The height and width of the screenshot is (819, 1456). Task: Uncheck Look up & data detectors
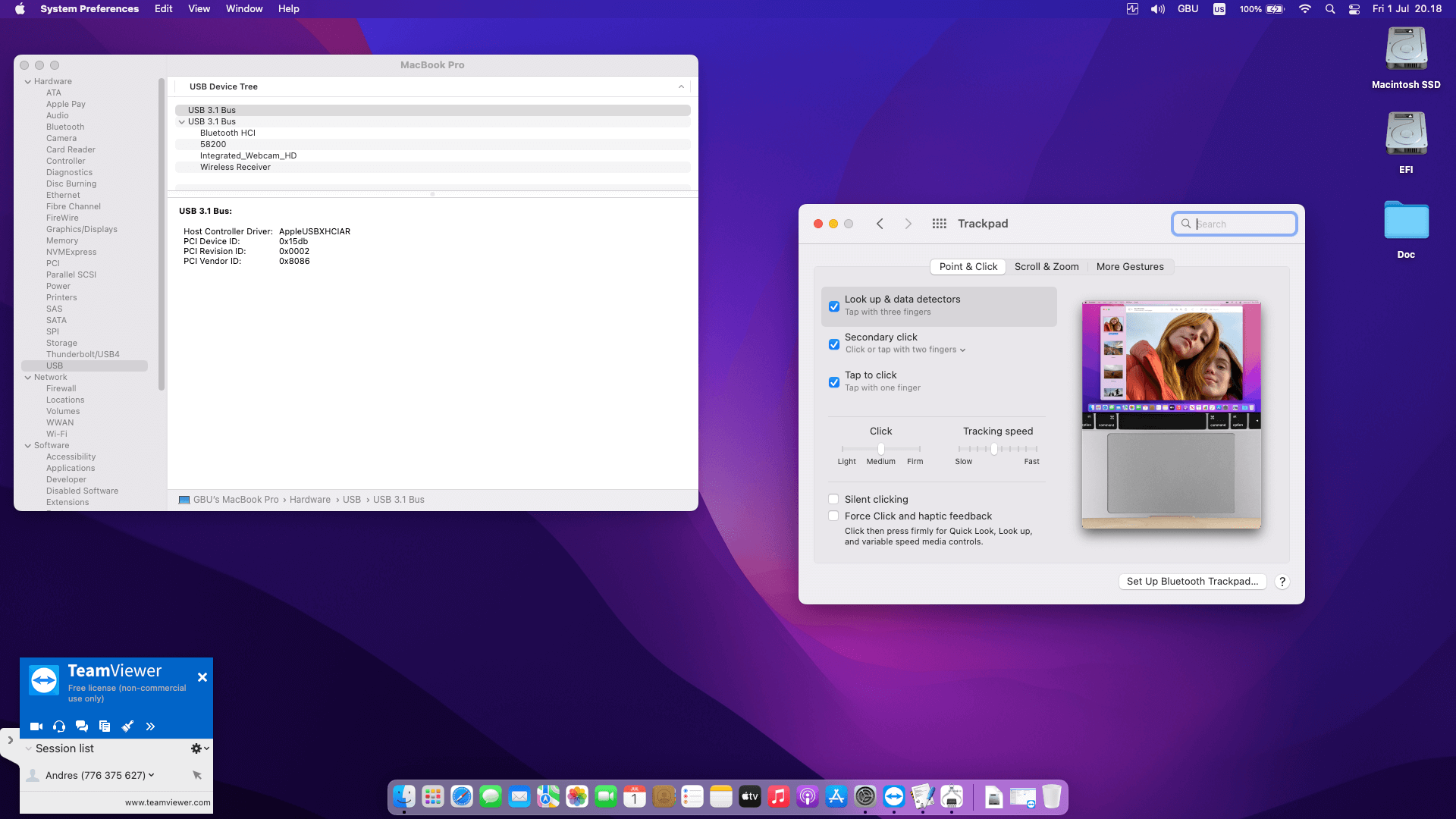pos(834,306)
